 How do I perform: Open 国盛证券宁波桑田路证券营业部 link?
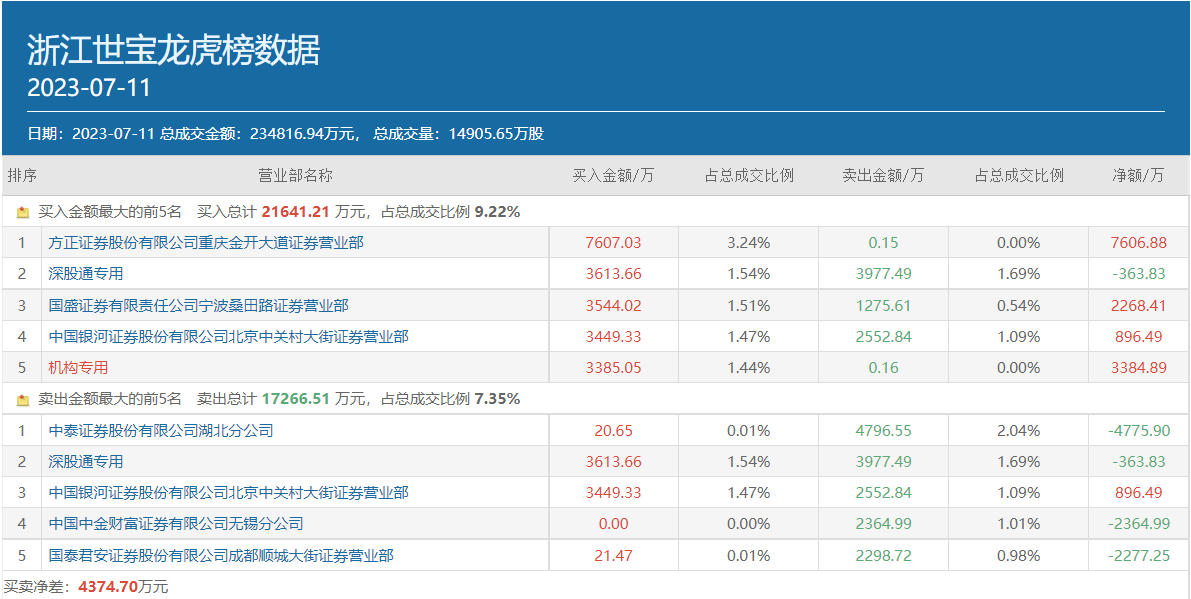[x=198, y=305]
